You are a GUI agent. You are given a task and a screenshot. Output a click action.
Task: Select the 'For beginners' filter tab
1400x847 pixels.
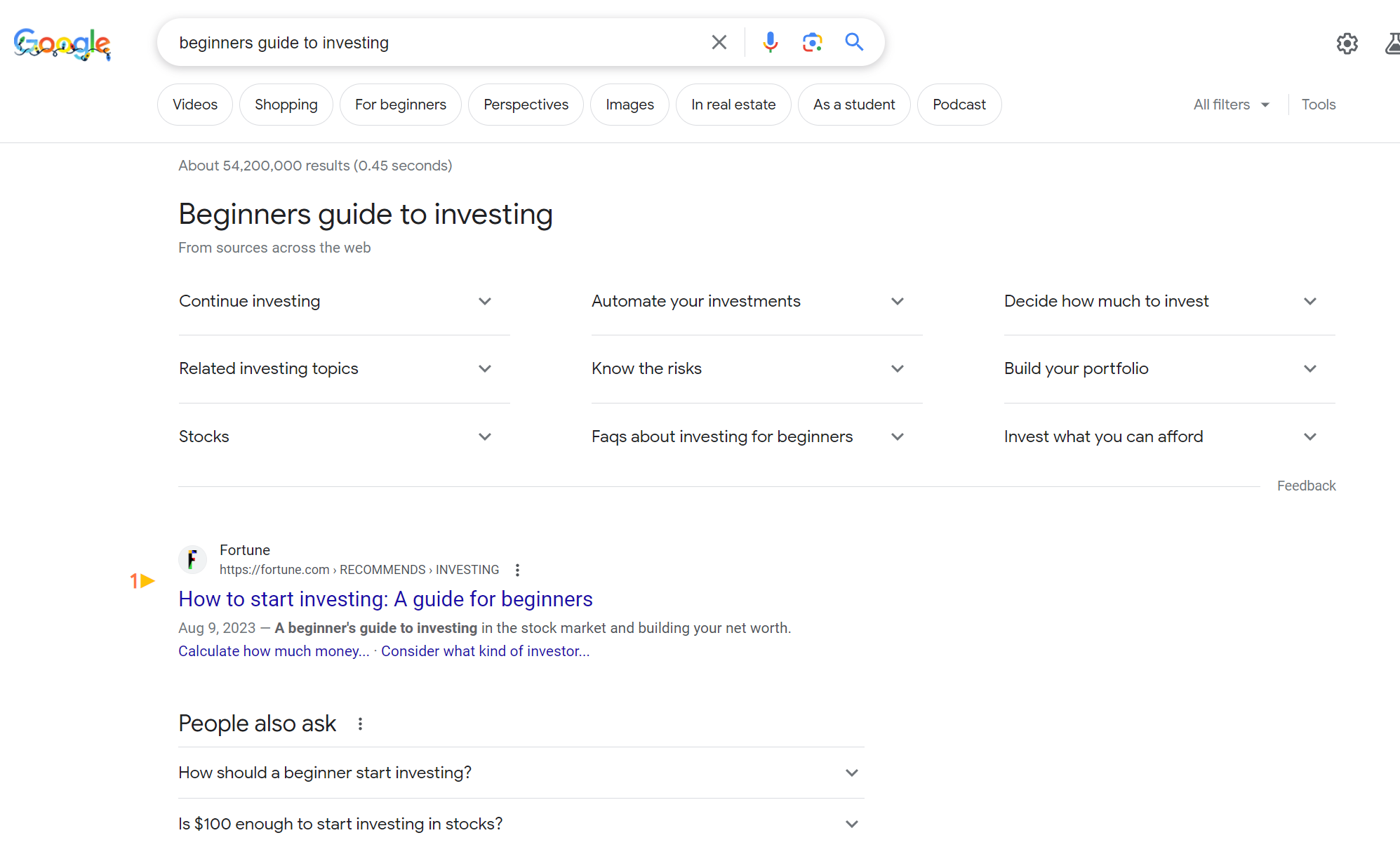[x=401, y=104]
